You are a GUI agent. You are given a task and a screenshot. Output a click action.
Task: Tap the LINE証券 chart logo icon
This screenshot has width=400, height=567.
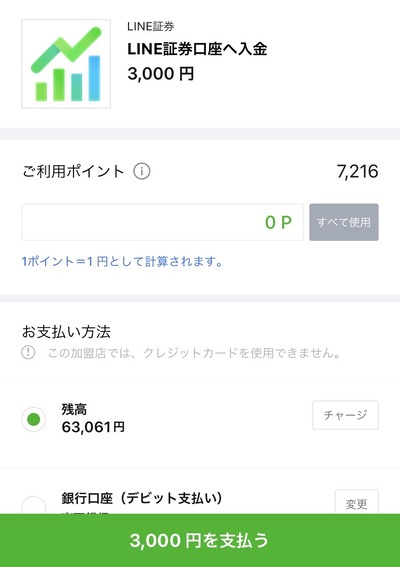[x=66, y=64]
